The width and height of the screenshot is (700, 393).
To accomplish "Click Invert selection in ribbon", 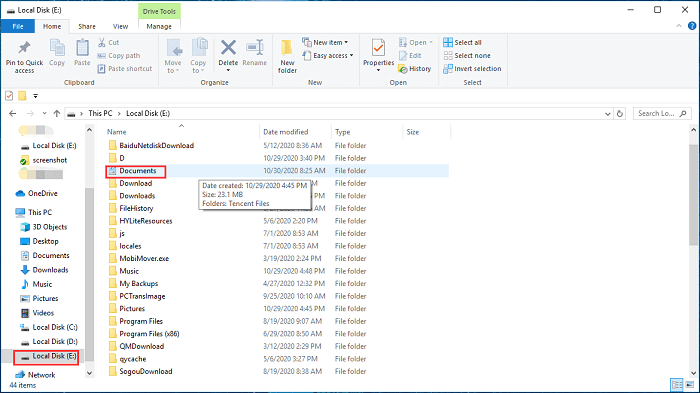I will click(472, 68).
